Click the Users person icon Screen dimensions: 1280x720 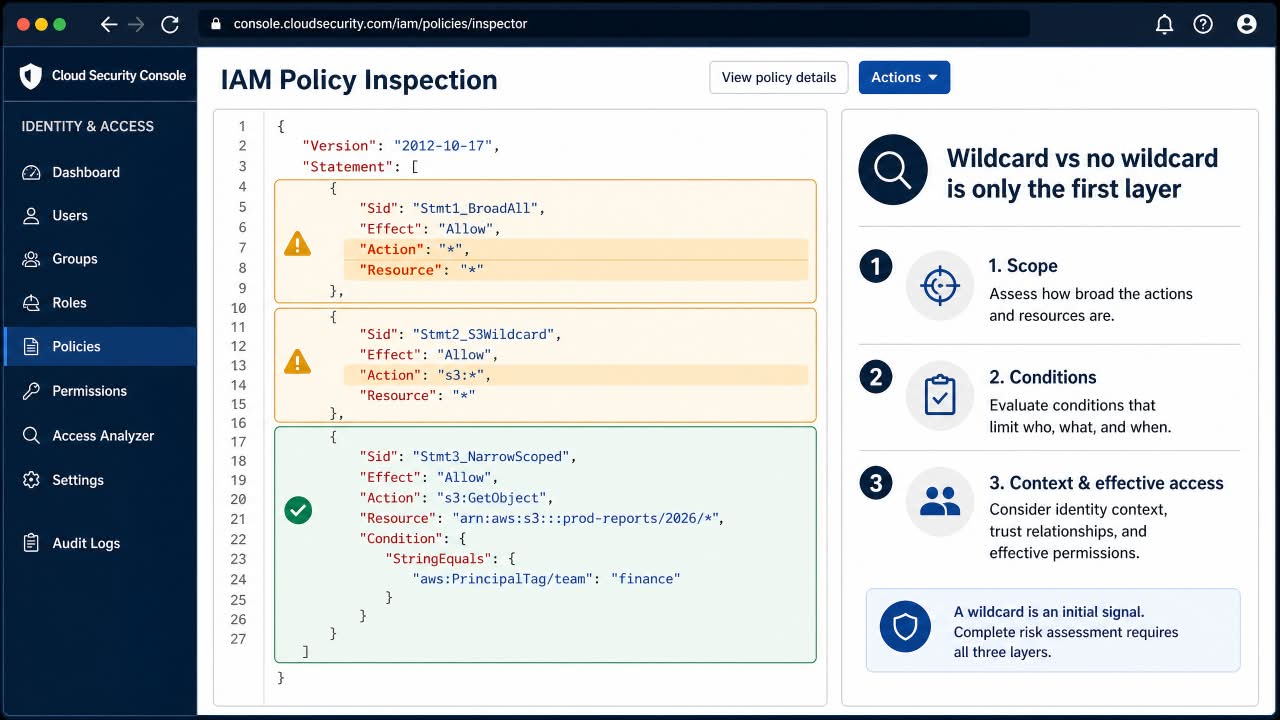(31, 215)
